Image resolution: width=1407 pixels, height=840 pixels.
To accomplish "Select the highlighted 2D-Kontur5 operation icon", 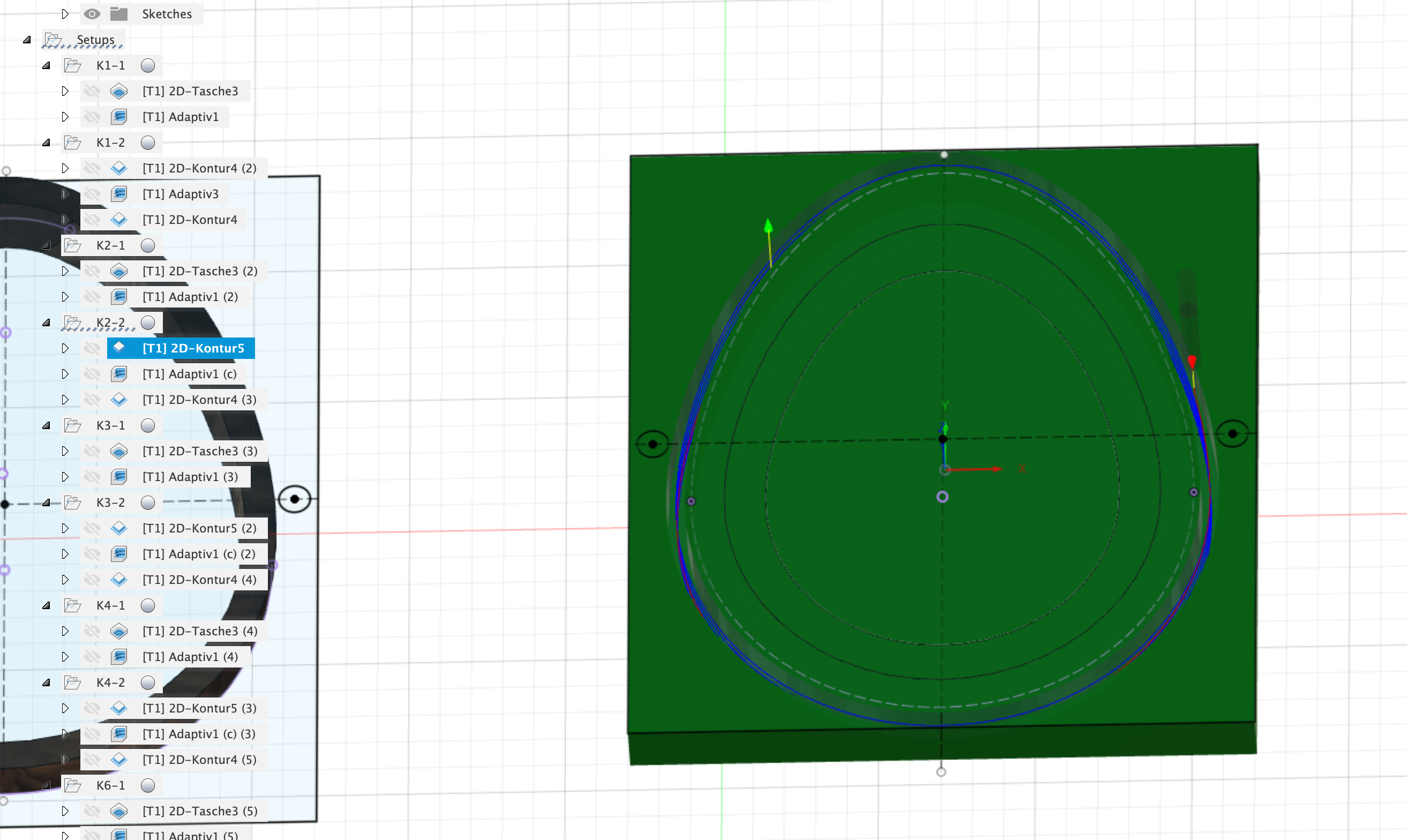I will tap(119, 348).
